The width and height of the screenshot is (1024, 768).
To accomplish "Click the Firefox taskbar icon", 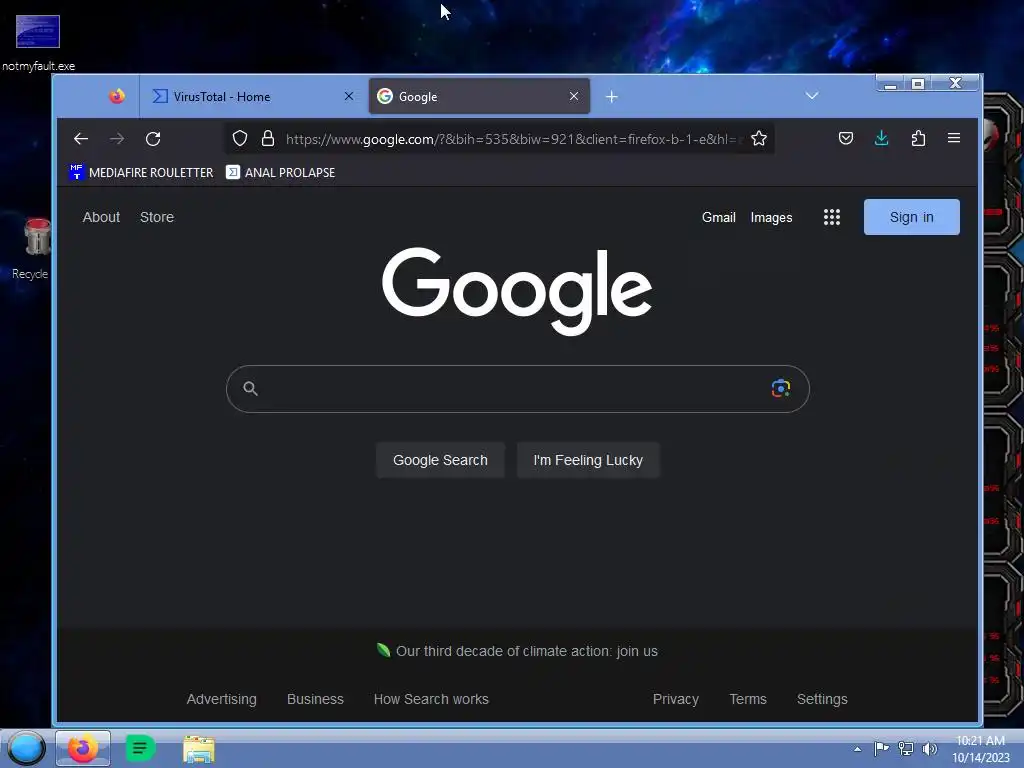I will point(83,748).
